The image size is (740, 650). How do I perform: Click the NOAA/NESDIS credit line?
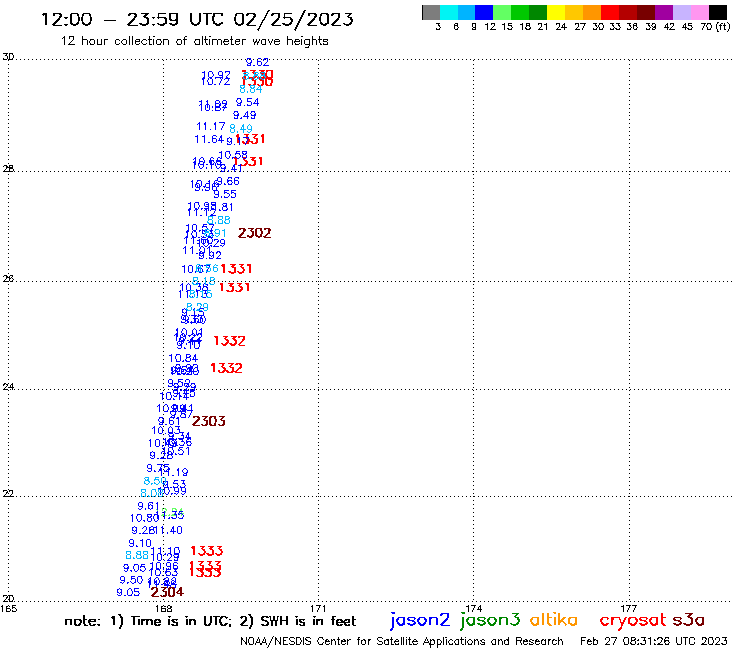click(402, 641)
